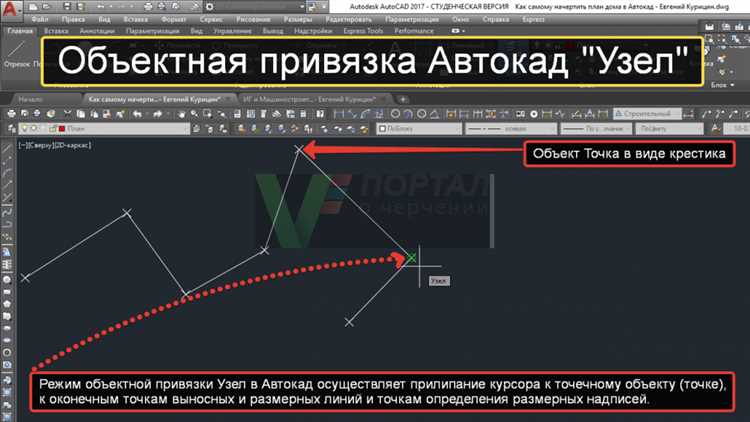The width and height of the screenshot is (750, 422).
Task: Select the Zoom window tool icon
Action: pos(208,114)
